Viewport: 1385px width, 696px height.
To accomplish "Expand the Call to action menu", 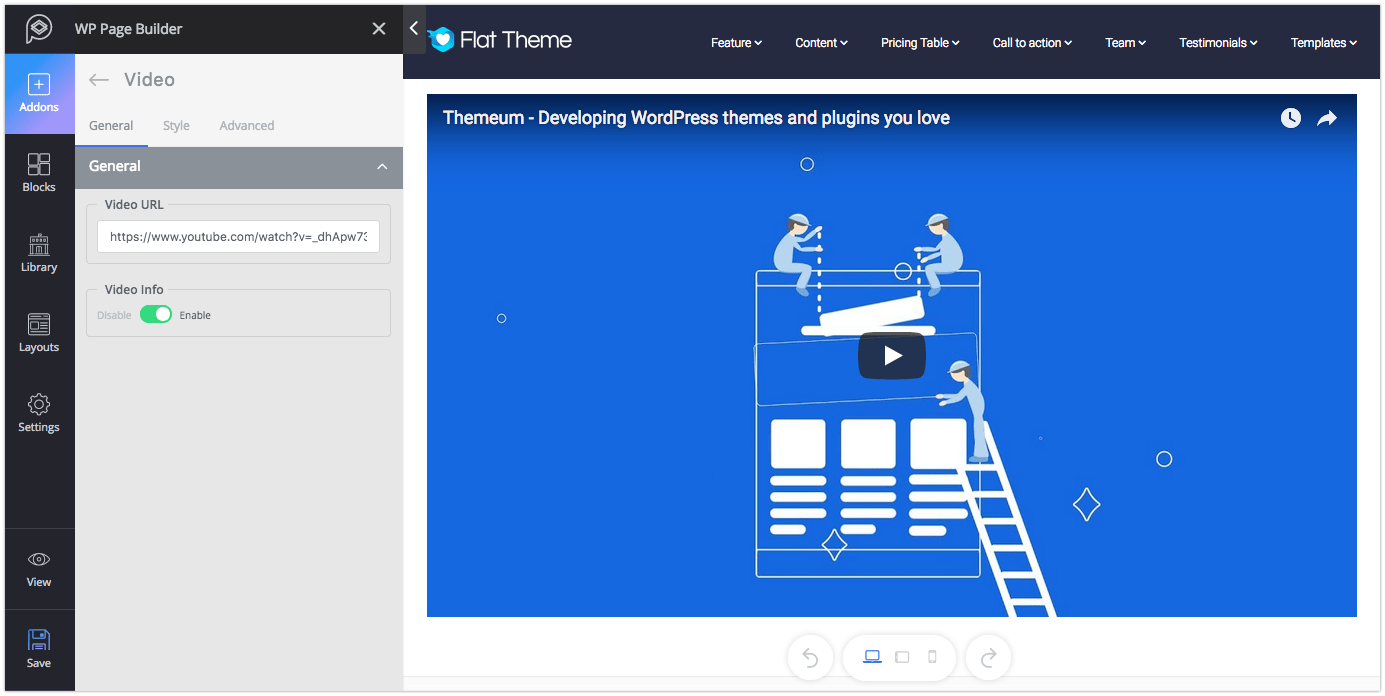I will pyautogui.click(x=1032, y=43).
